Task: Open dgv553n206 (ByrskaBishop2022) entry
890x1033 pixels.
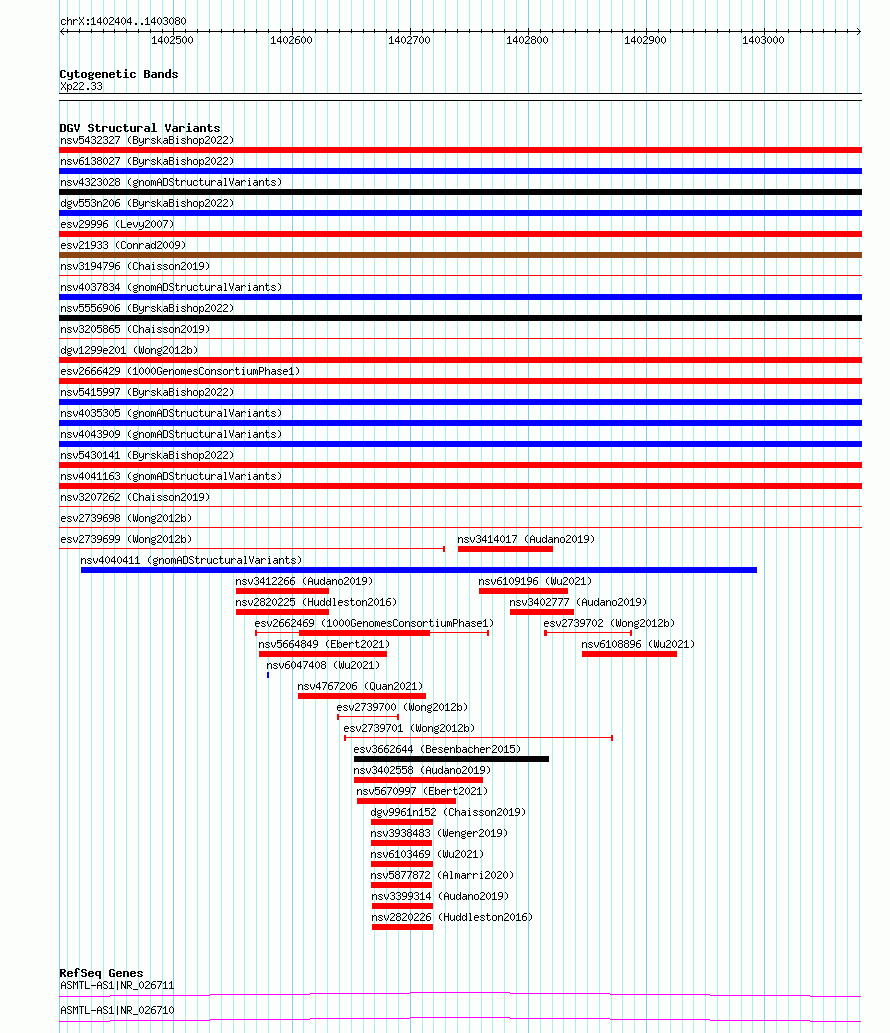Action: [147, 204]
